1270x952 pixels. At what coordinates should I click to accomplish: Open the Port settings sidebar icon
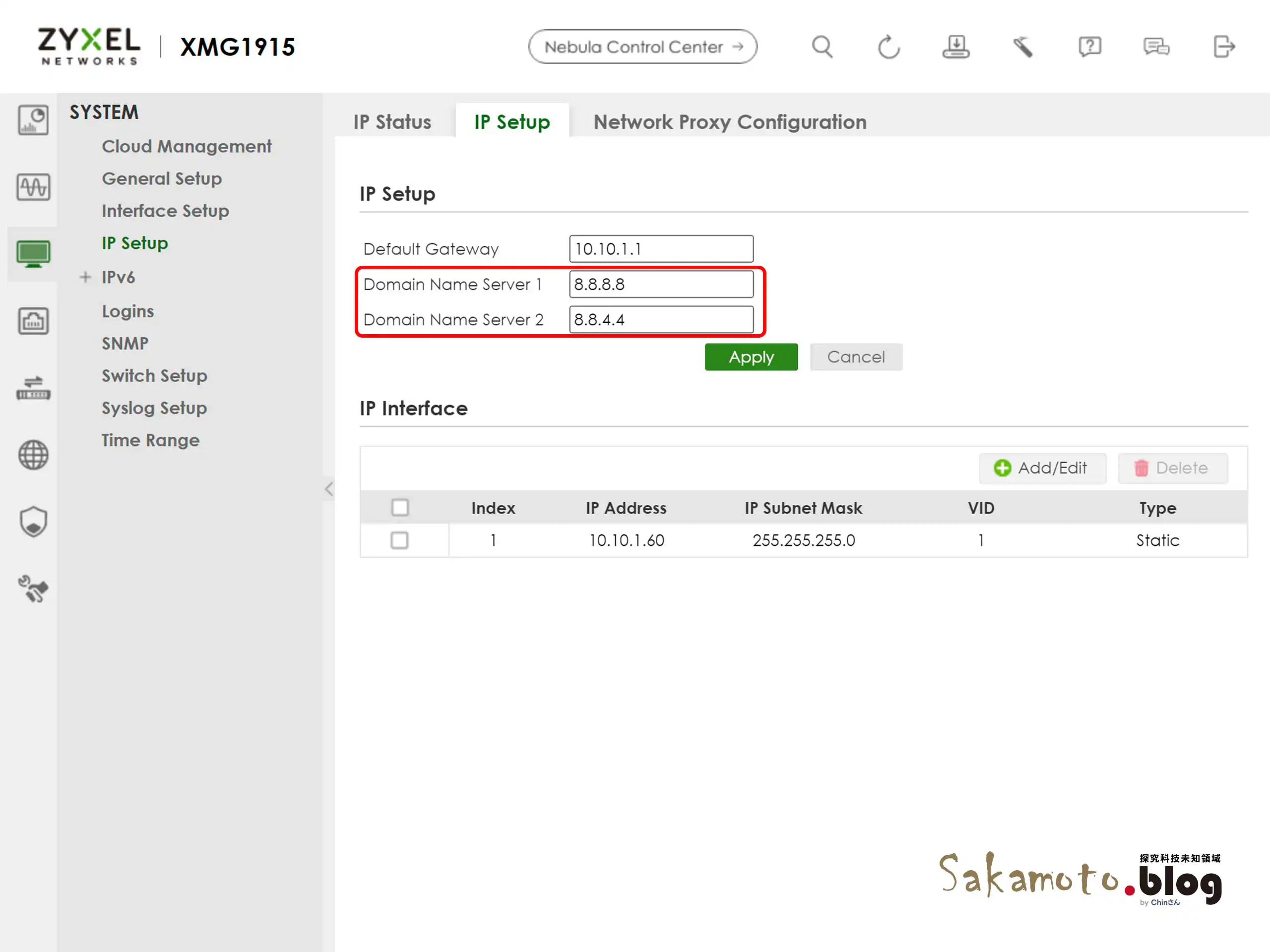click(33, 321)
